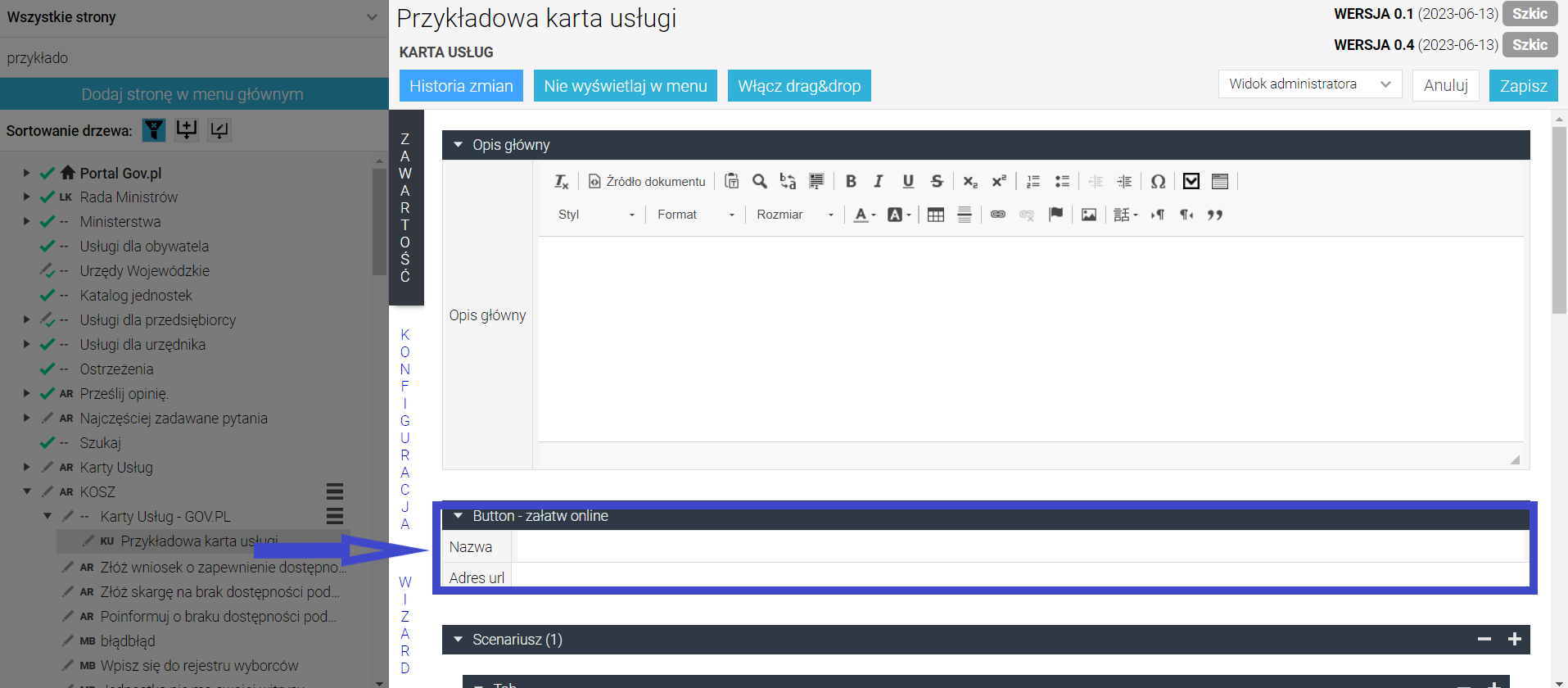Toggle underline formatting

908,182
